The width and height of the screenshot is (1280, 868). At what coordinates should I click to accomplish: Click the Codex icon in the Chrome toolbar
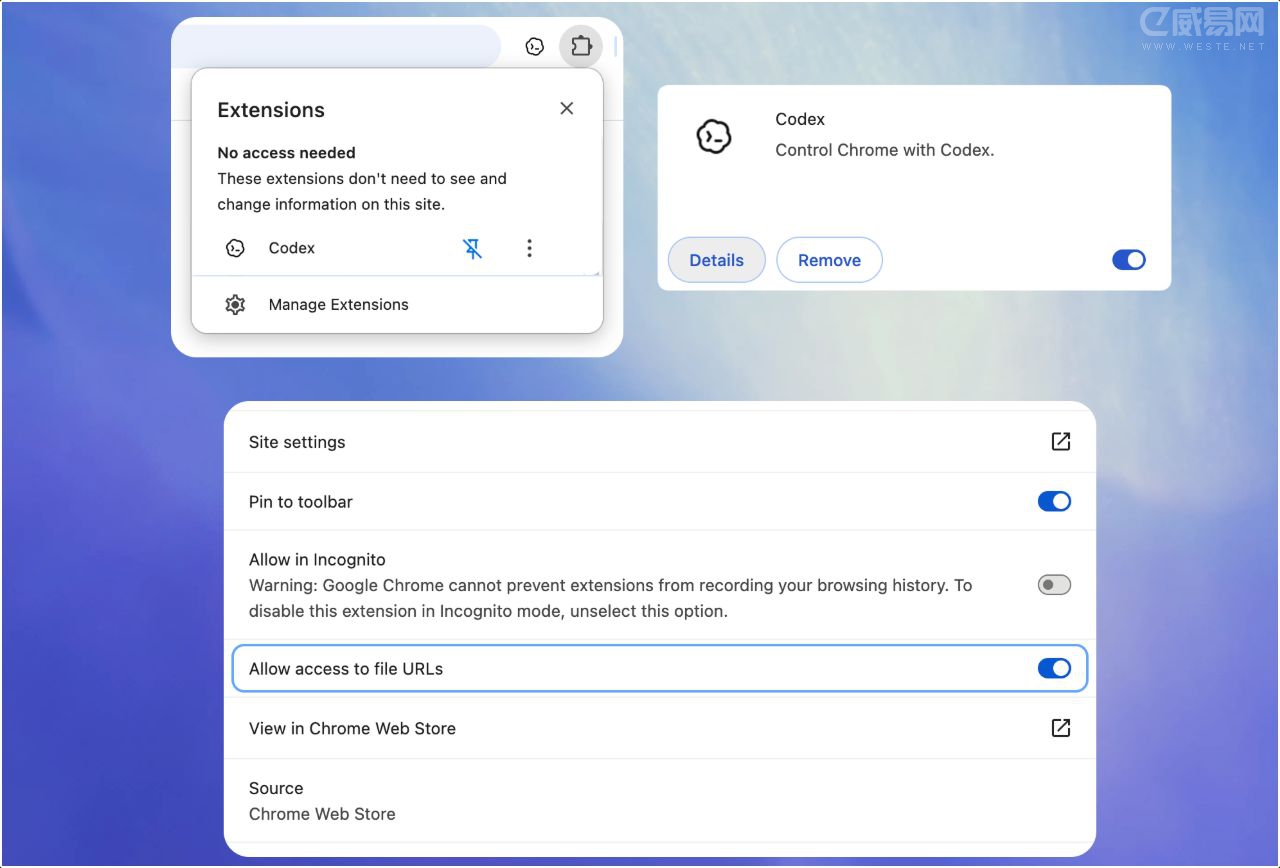pos(535,46)
